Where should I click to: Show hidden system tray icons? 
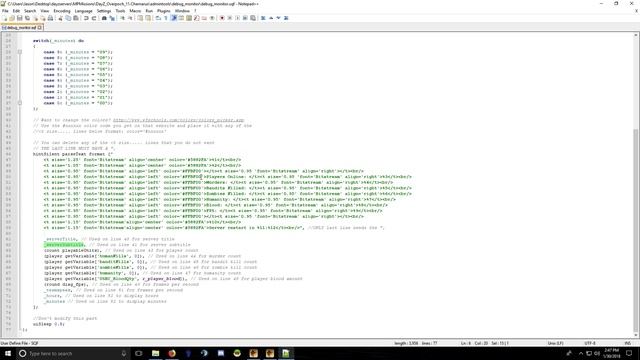point(581,353)
